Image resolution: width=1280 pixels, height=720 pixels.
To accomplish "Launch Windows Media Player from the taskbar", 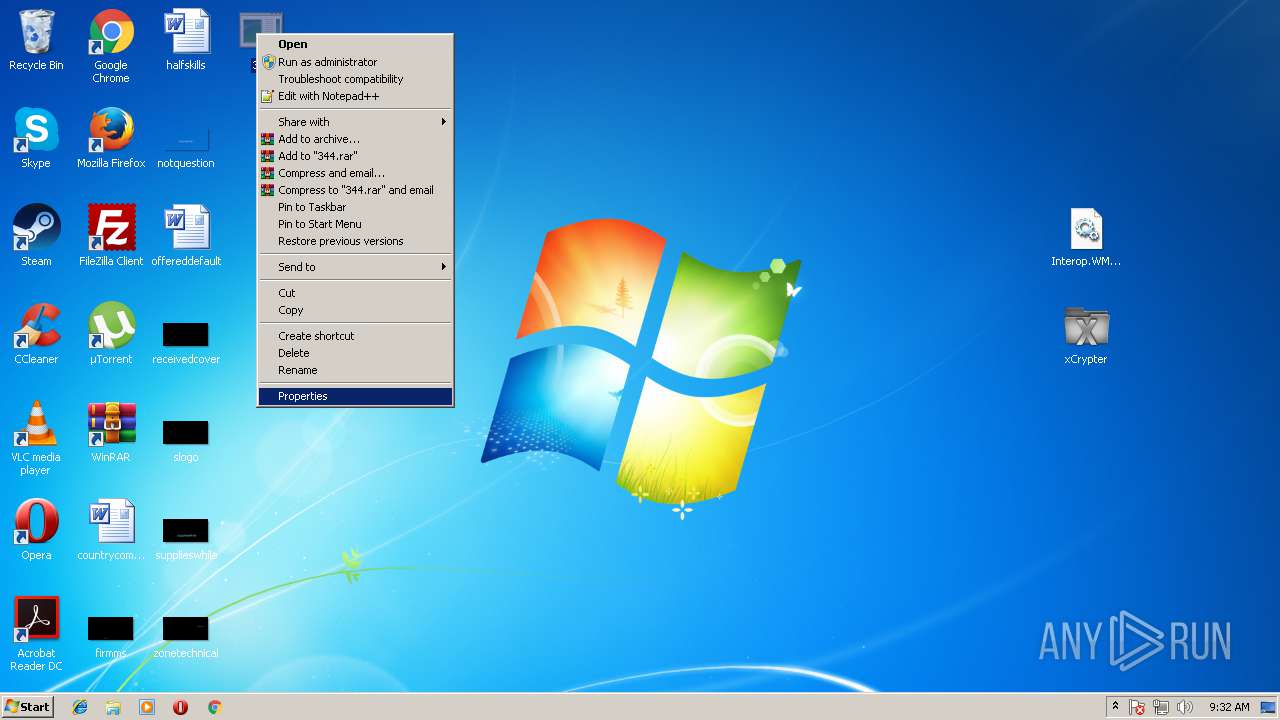I will click(147, 707).
